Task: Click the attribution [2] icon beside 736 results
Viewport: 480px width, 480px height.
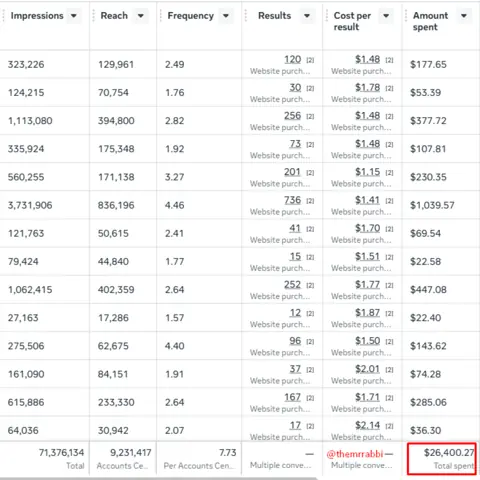Action: (x=310, y=201)
